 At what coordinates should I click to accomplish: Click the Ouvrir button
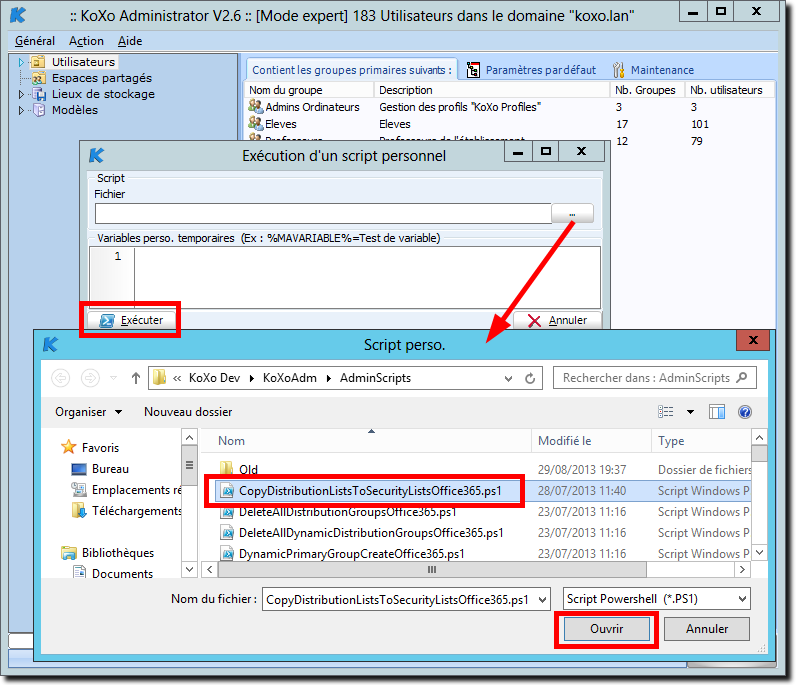(x=607, y=629)
